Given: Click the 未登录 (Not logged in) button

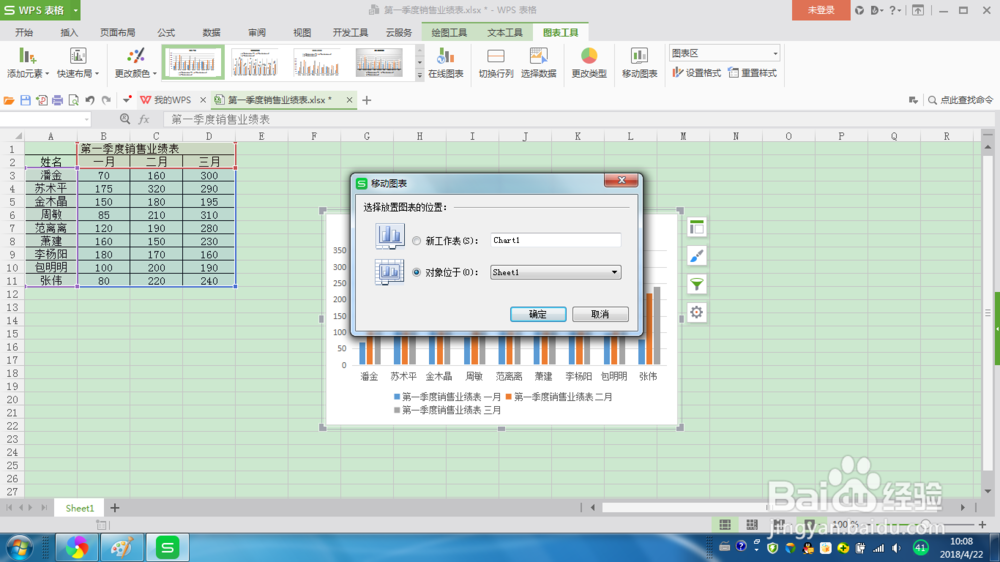Looking at the screenshot, I should click(821, 10).
